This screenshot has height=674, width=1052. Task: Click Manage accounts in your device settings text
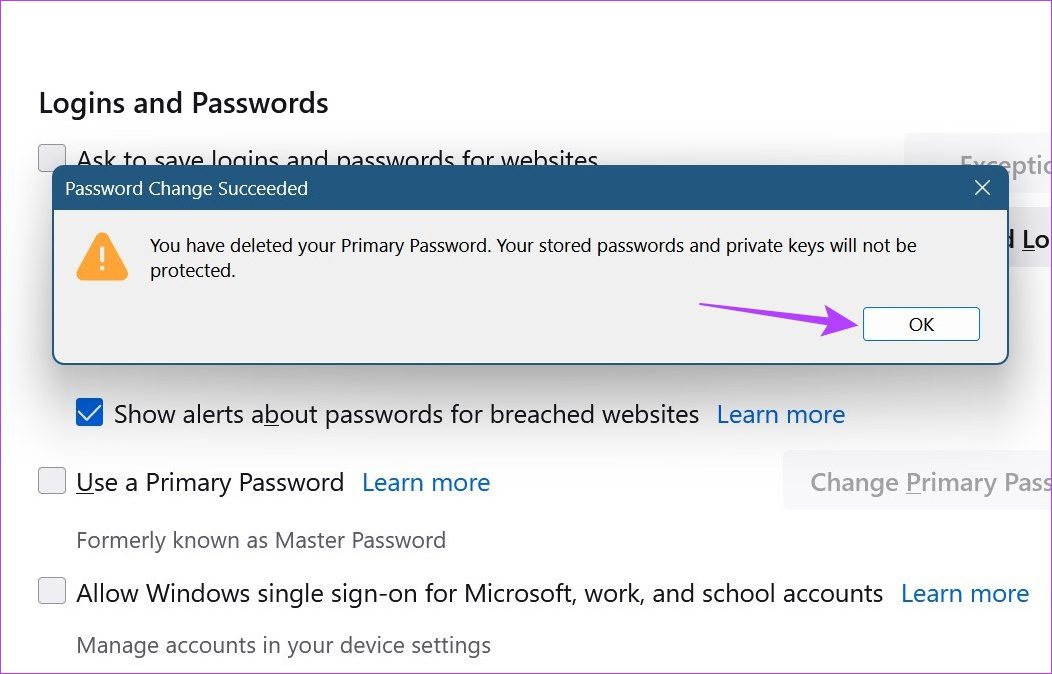[283, 645]
